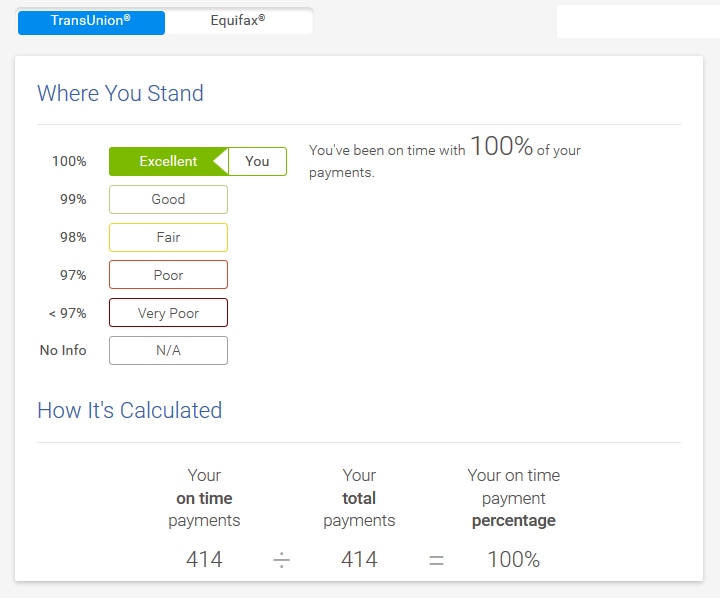Click the green Excellent rating badge
Screen dimensions: 720x598
coord(168,161)
